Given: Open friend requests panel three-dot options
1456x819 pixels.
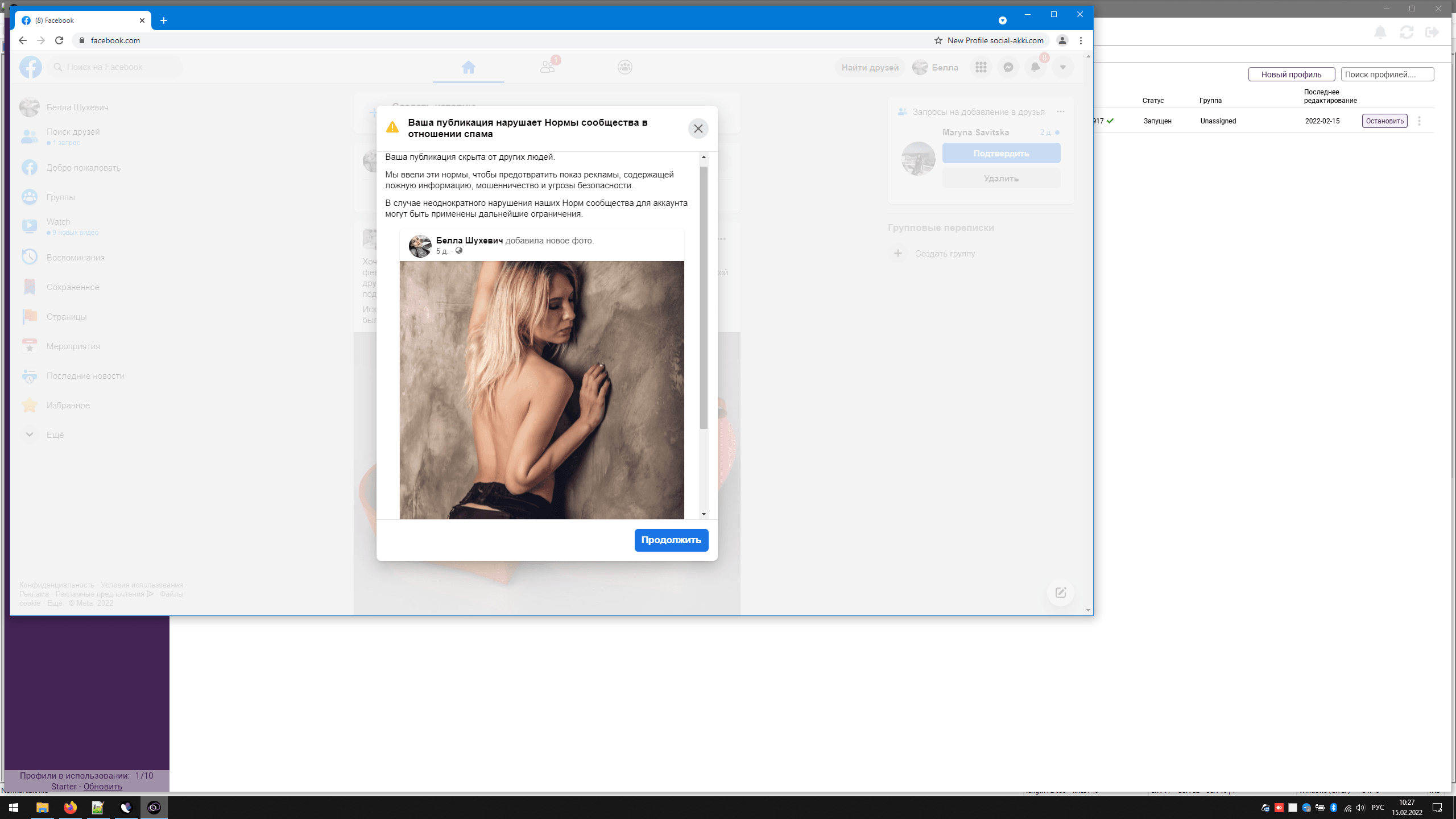Looking at the screenshot, I should [1060, 111].
